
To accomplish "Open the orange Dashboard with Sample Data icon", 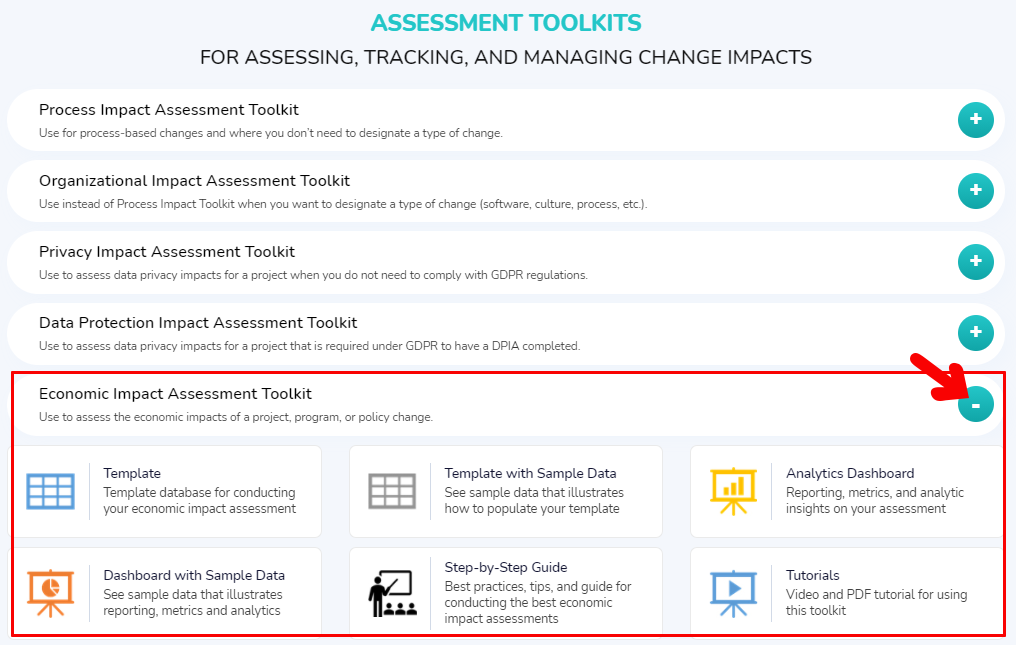I will point(51,593).
